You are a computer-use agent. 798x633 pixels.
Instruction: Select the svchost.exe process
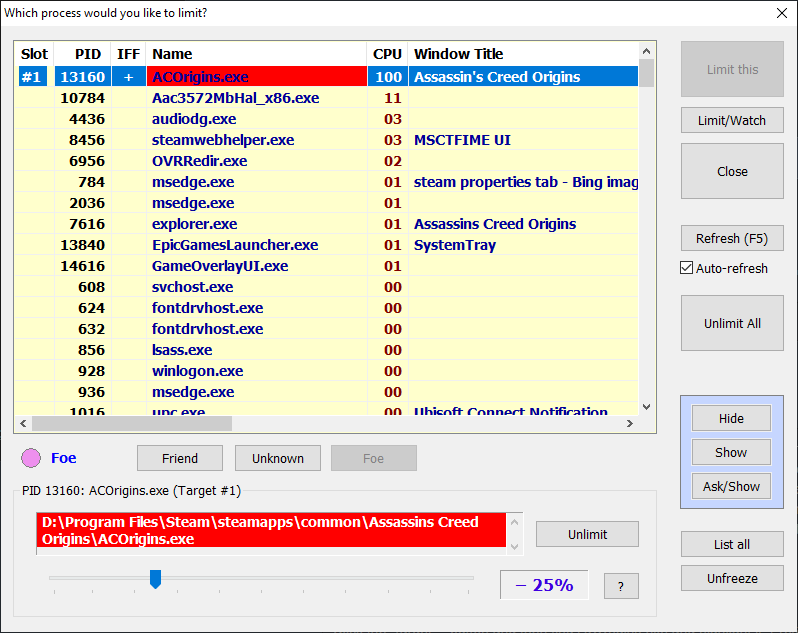pyautogui.click(x=326, y=287)
